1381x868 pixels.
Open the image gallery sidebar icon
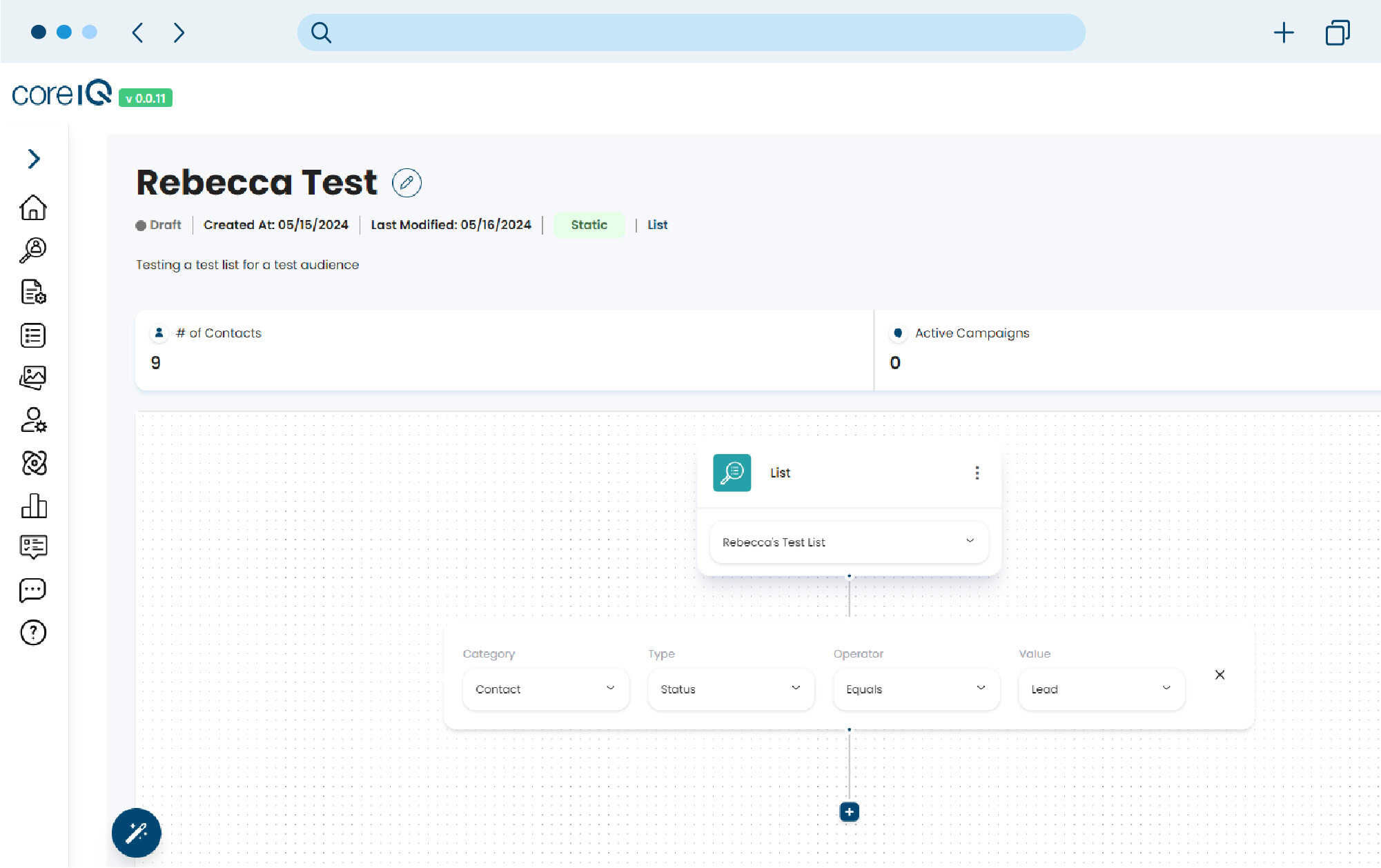33,377
